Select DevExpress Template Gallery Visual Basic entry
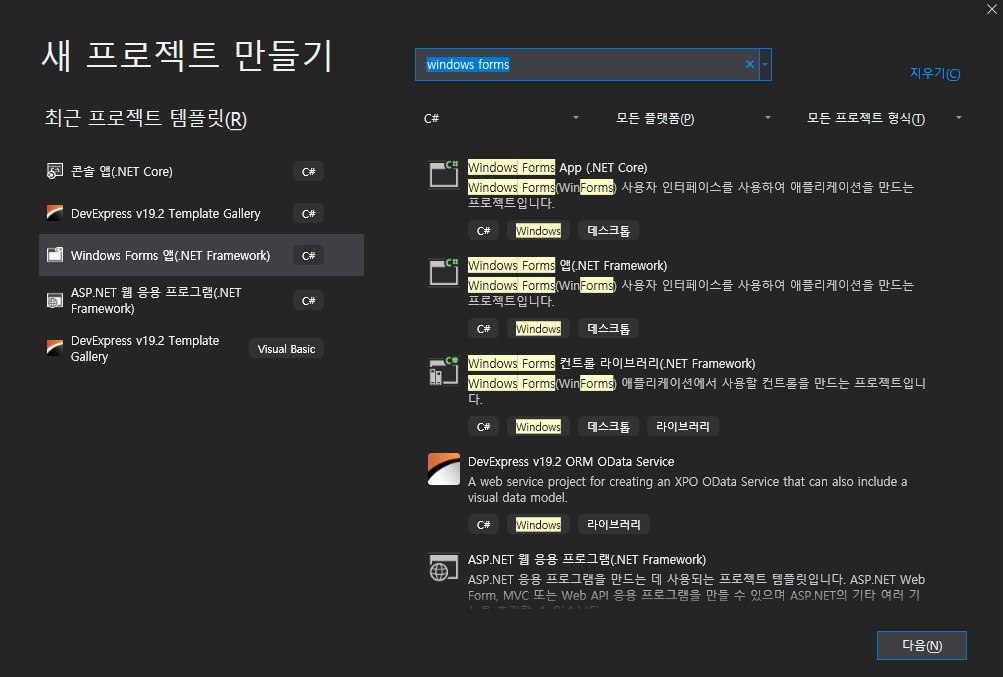Image resolution: width=1003 pixels, height=677 pixels. click(201, 348)
